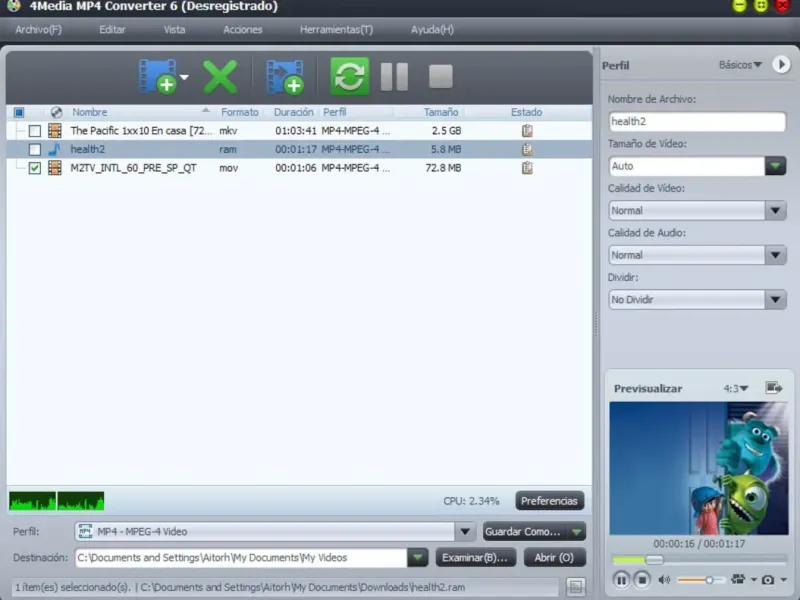Click film icon of M2TV_INTL row
Image resolution: width=800 pixels, height=600 pixels.
[x=55, y=167]
